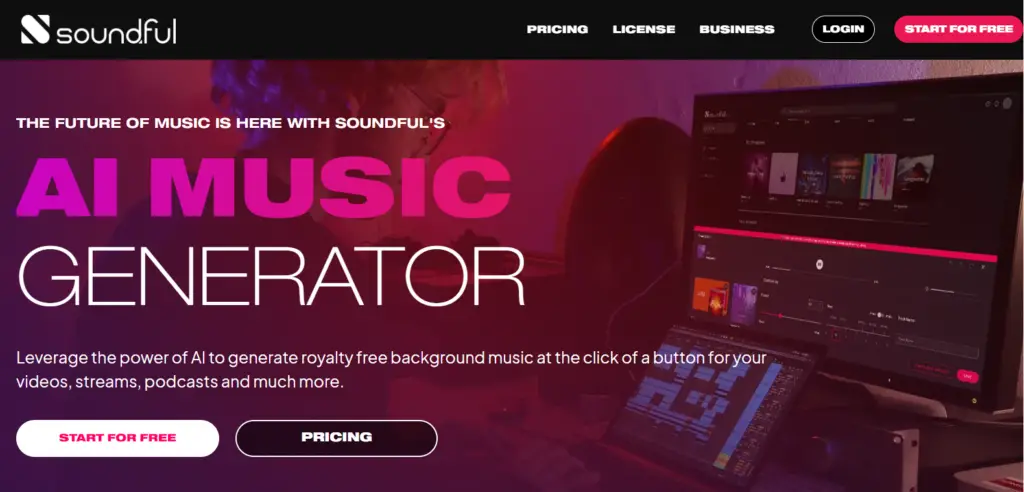Select the white album cover on monitor

pos(783,173)
